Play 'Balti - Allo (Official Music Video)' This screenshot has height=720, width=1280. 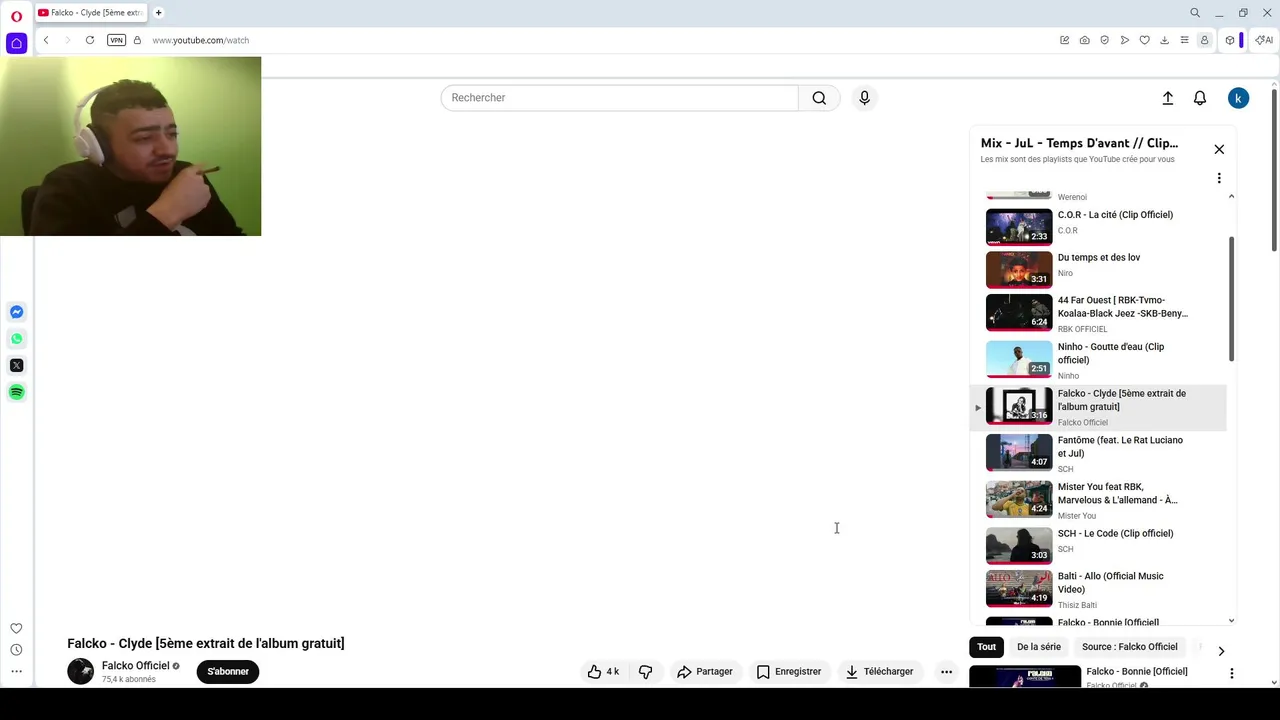[1098, 589]
